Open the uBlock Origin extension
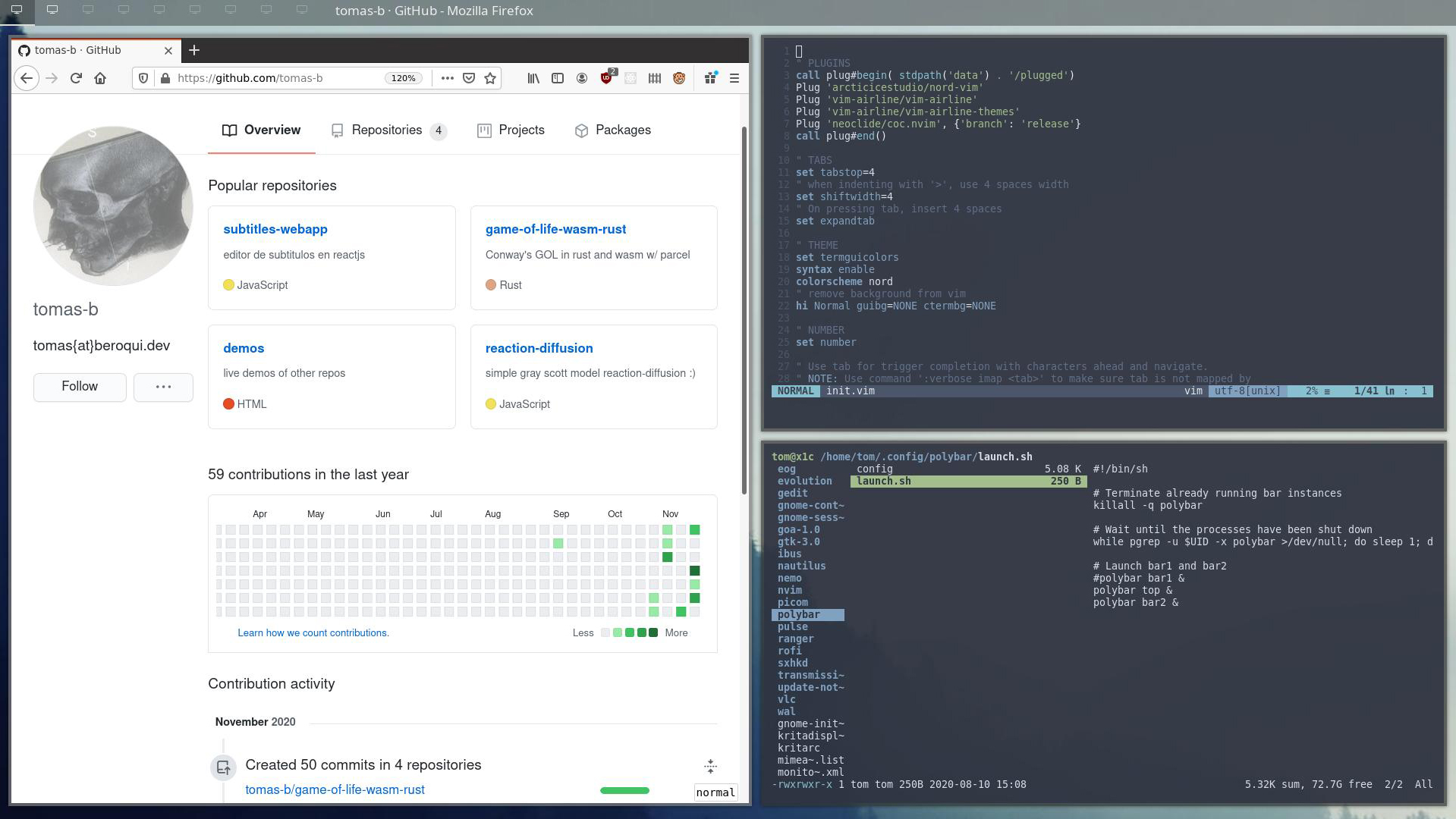Image resolution: width=1456 pixels, height=819 pixels. tap(607, 77)
